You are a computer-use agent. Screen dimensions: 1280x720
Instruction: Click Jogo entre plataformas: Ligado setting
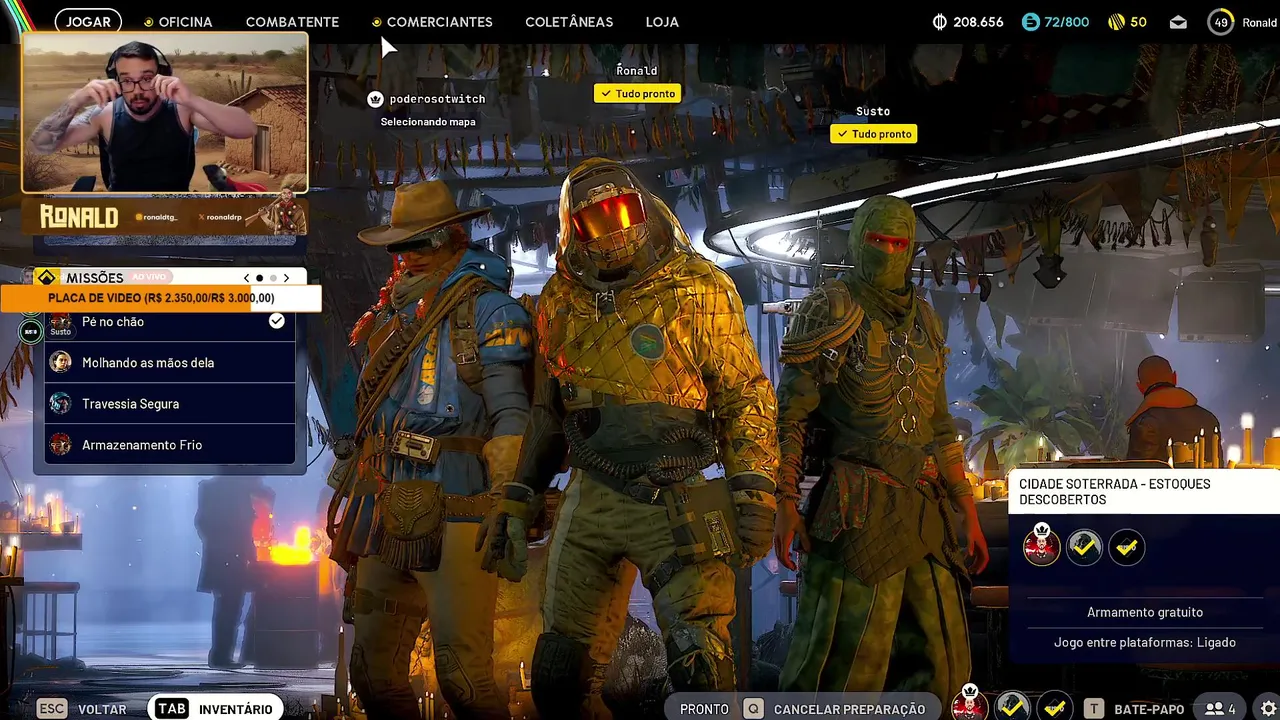[1145, 642]
